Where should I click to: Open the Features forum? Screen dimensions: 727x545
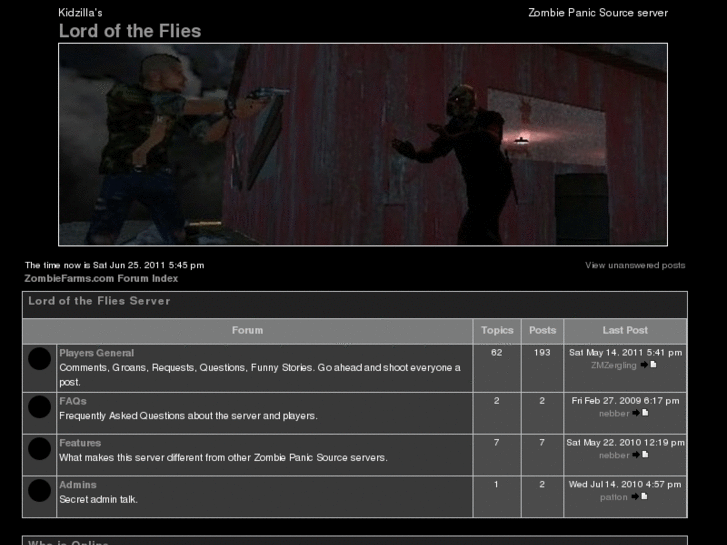click(x=80, y=443)
